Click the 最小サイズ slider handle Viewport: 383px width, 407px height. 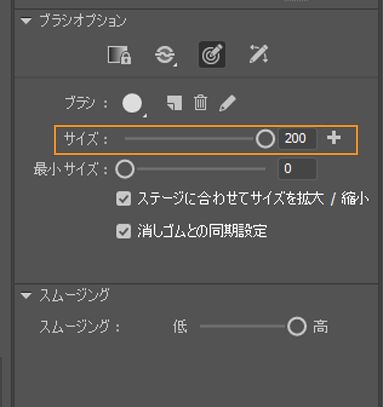125,169
